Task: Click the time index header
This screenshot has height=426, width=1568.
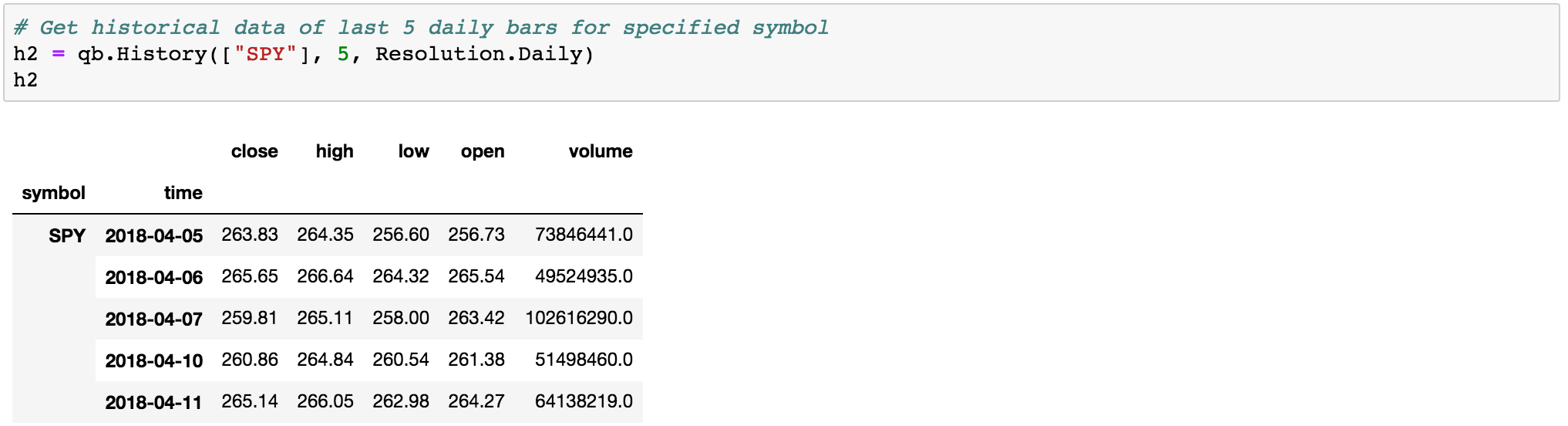Action: click(x=183, y=193)
